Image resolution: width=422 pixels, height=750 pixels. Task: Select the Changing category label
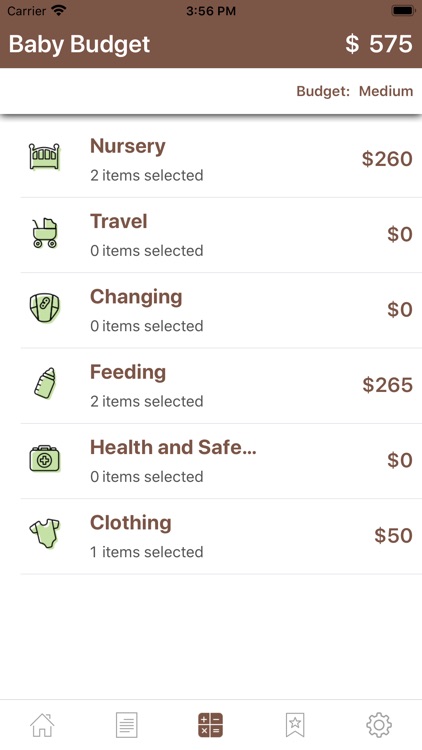point(136,297)
